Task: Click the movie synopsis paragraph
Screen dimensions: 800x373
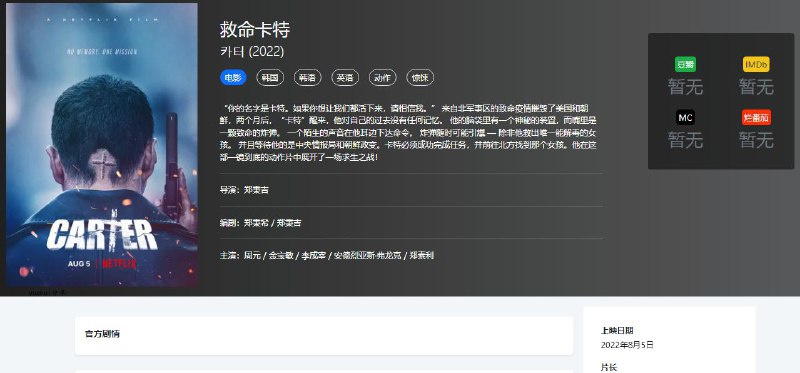Action: tap(408, 133)
